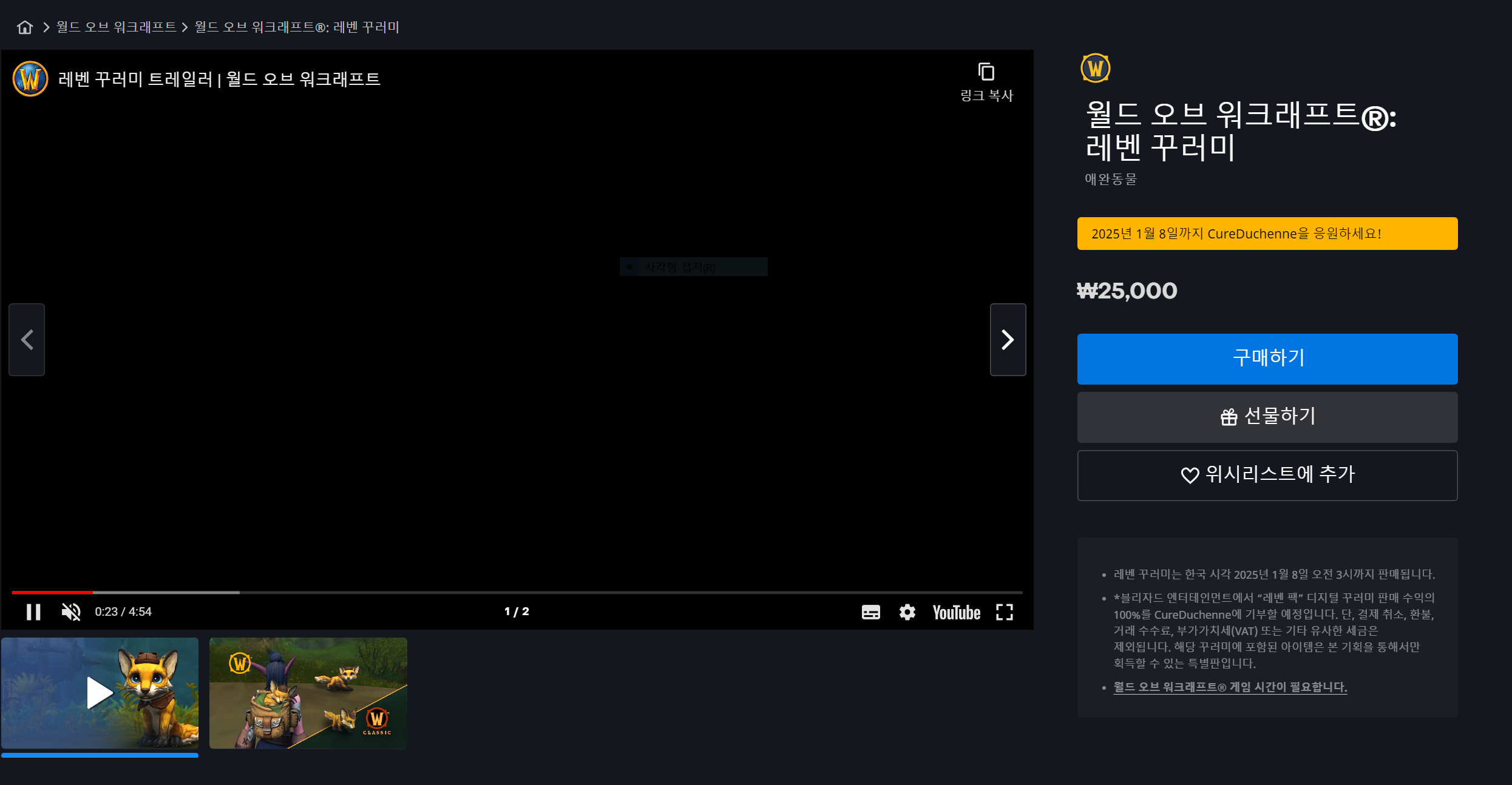
Task: Pause the playing trailer video
Action: tap(33, 612)
